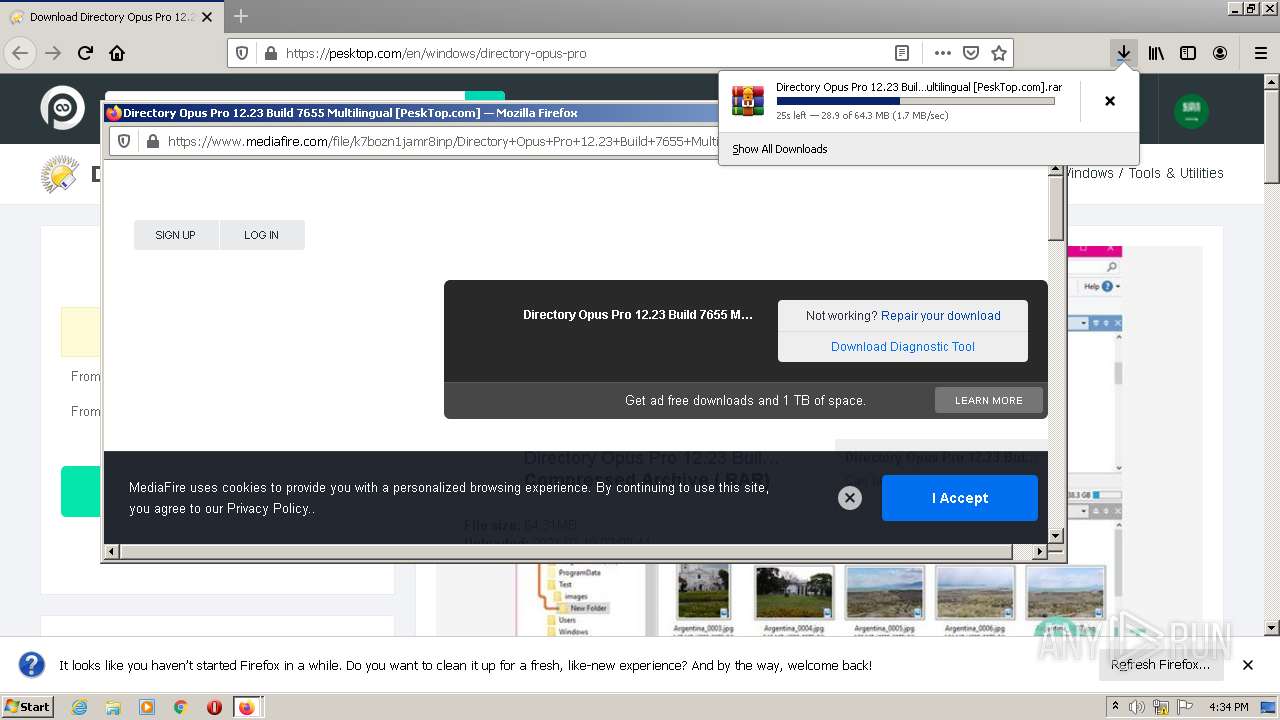Click the forward navigation arrow
The image size is (1280, 720).
[x=53, y=53]
